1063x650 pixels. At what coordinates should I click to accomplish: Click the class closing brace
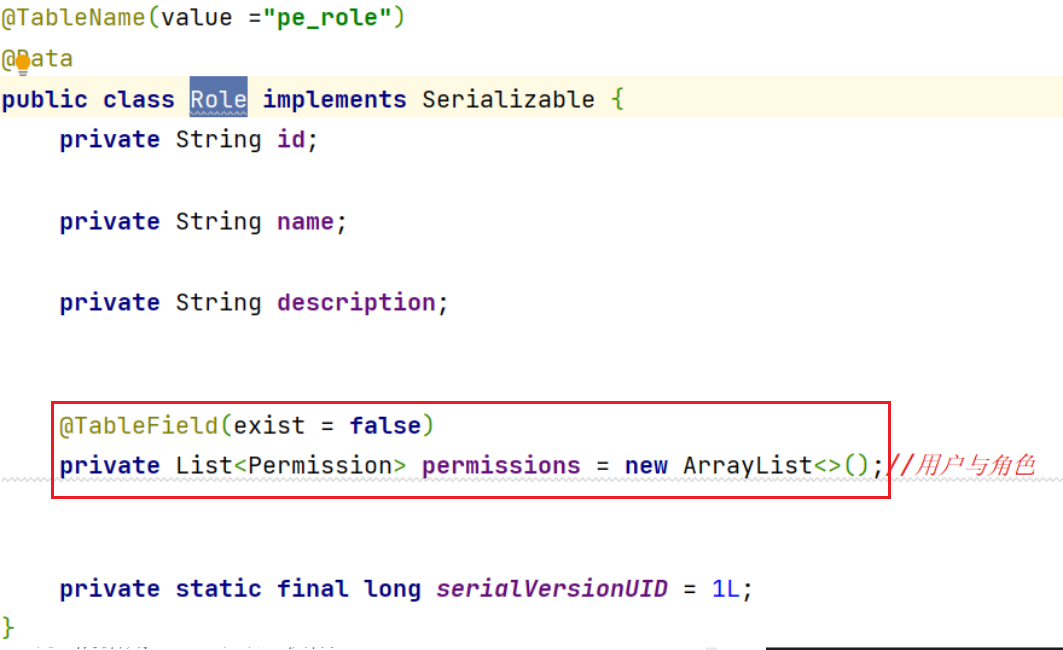tap(8, 628)
